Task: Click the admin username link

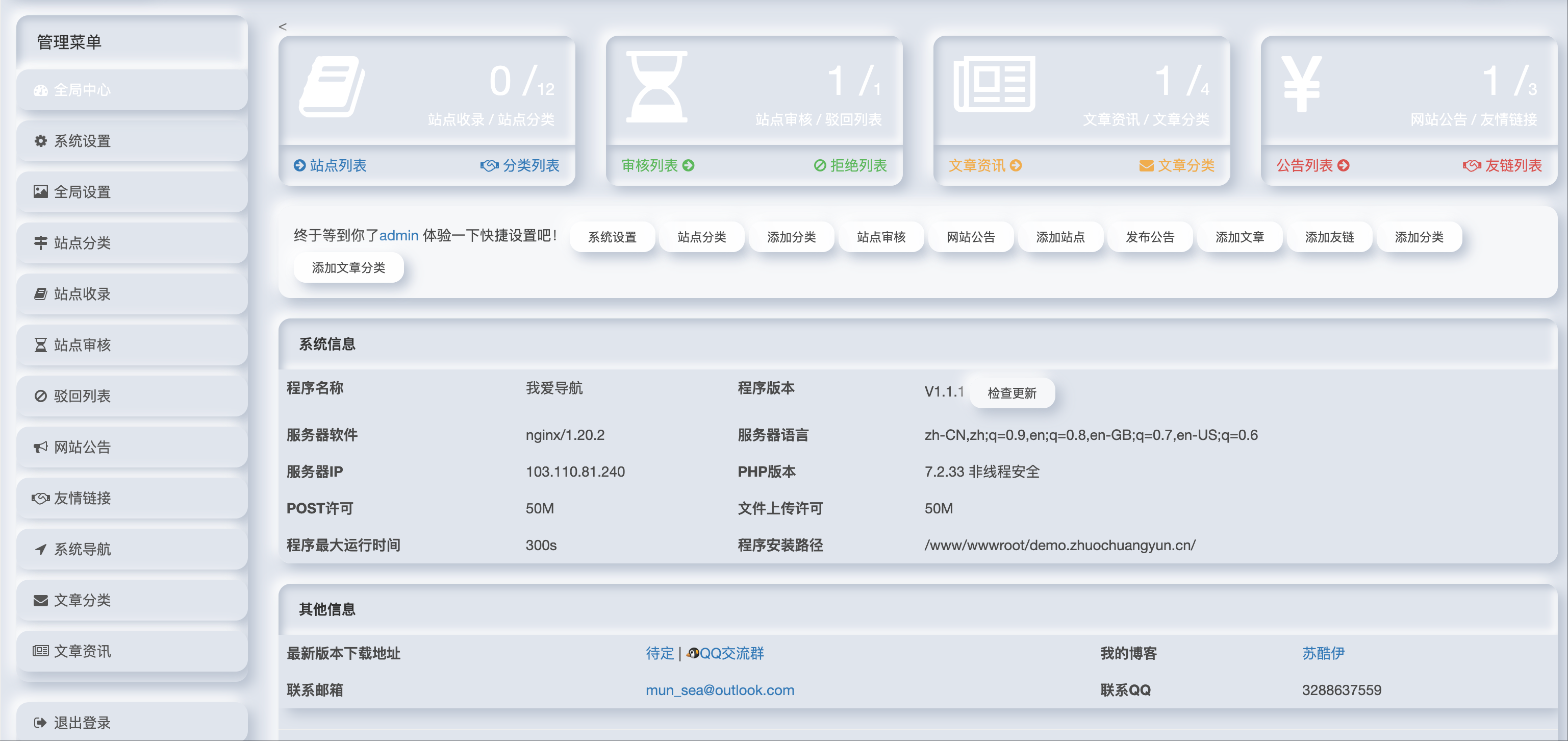Action: click(399, 236)
